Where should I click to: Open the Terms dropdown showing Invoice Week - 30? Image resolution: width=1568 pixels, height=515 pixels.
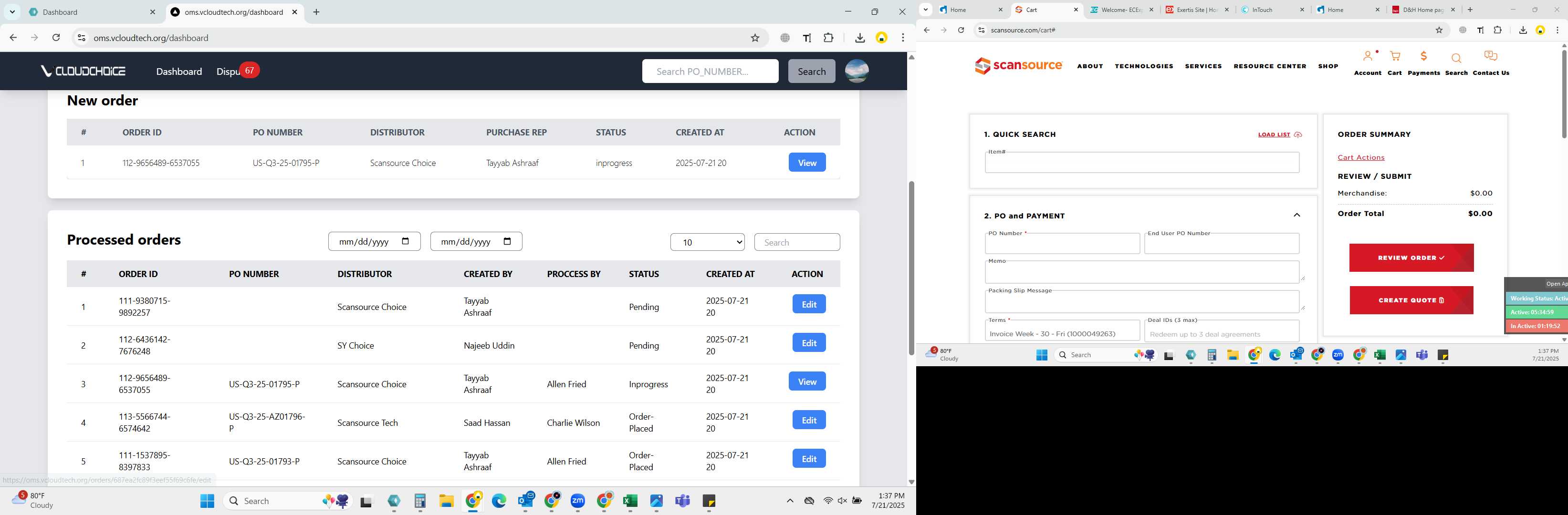(1062, 331)
